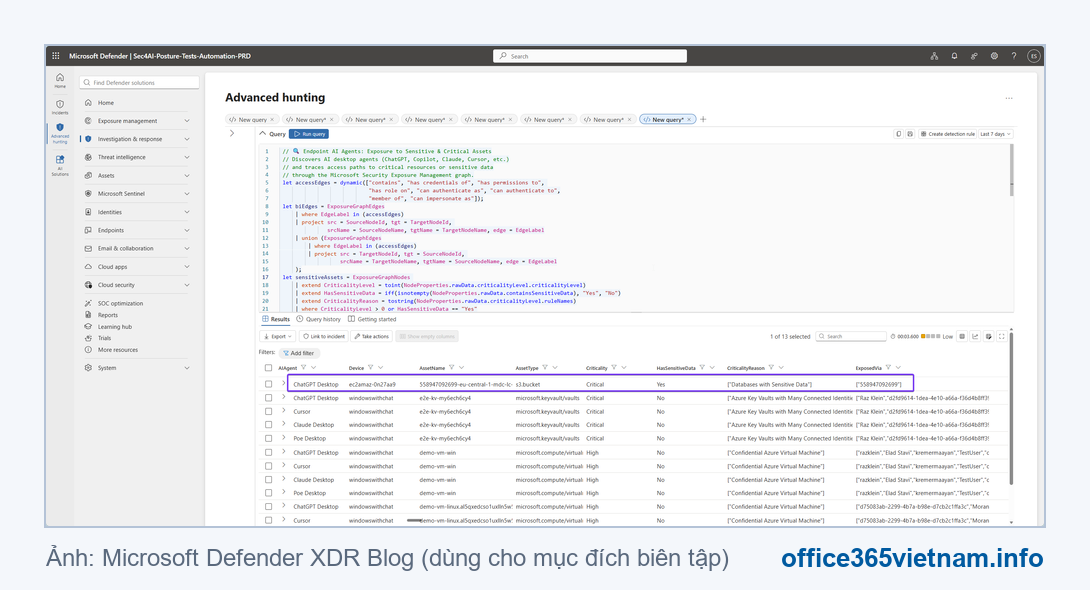This screenshot has width=1090, height=590.
Task: Click the Criticality column filter icon
Action: (614, 368)
